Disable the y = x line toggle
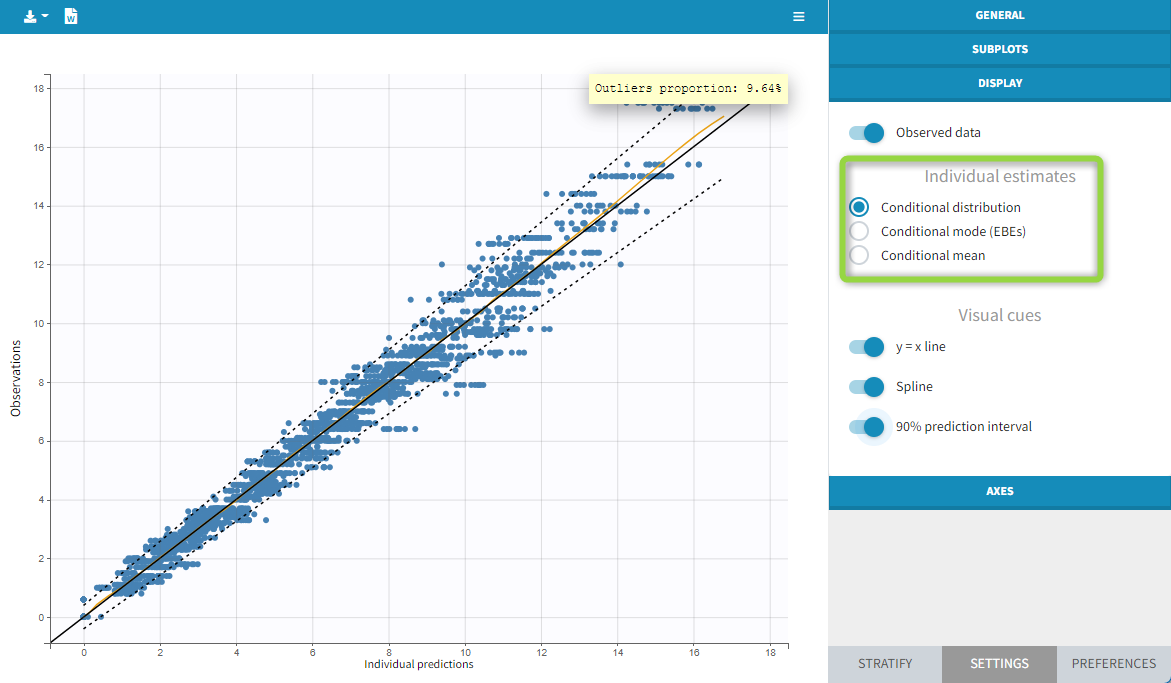The height and width of the screenshot is (683, 1171). point(867,347)
